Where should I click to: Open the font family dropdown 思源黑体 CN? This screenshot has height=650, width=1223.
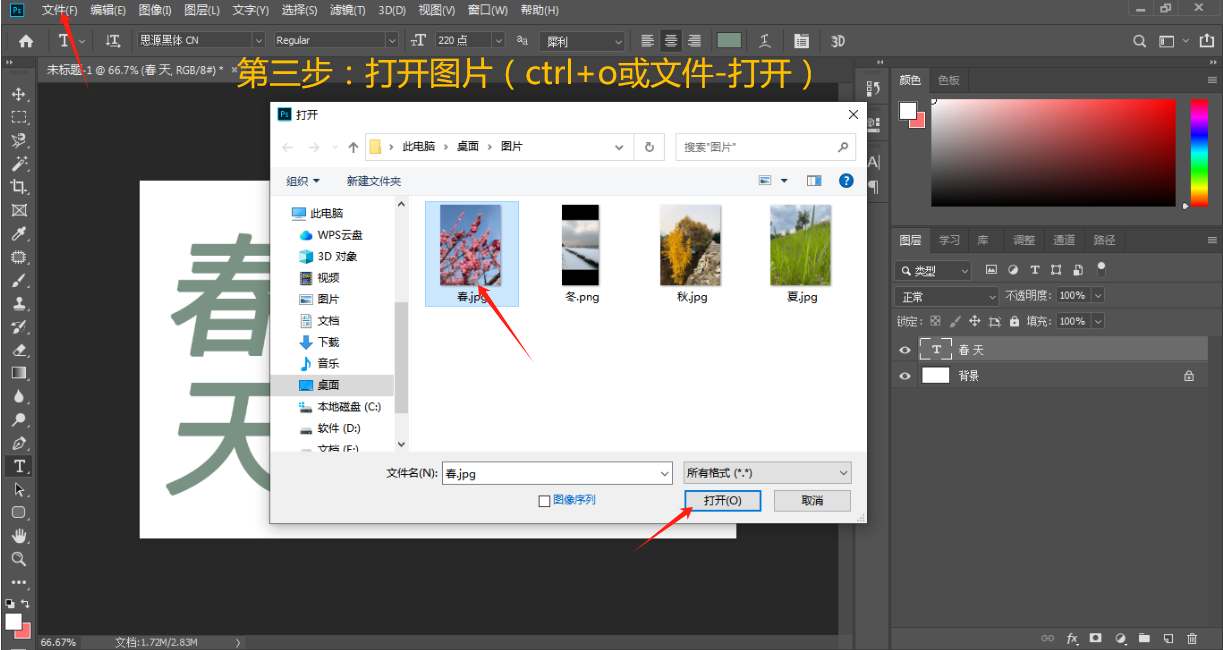[200, 40]
